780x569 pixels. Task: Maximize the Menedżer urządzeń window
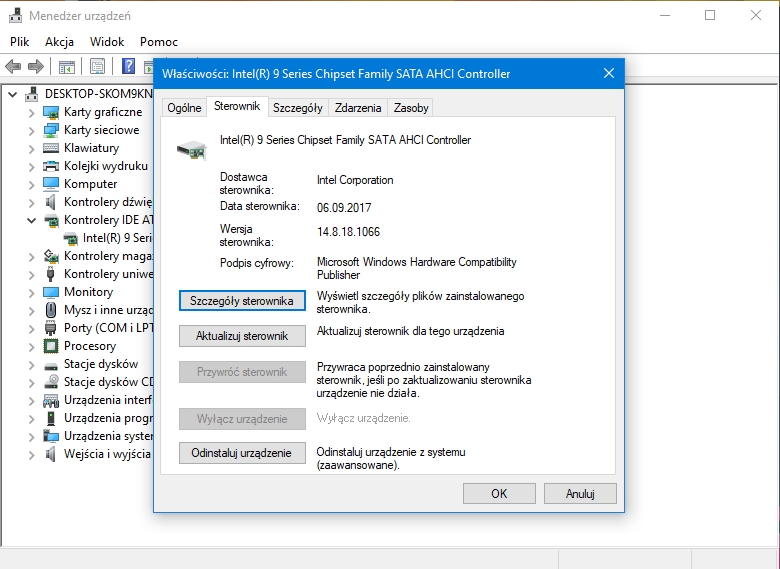click(710, 15)
